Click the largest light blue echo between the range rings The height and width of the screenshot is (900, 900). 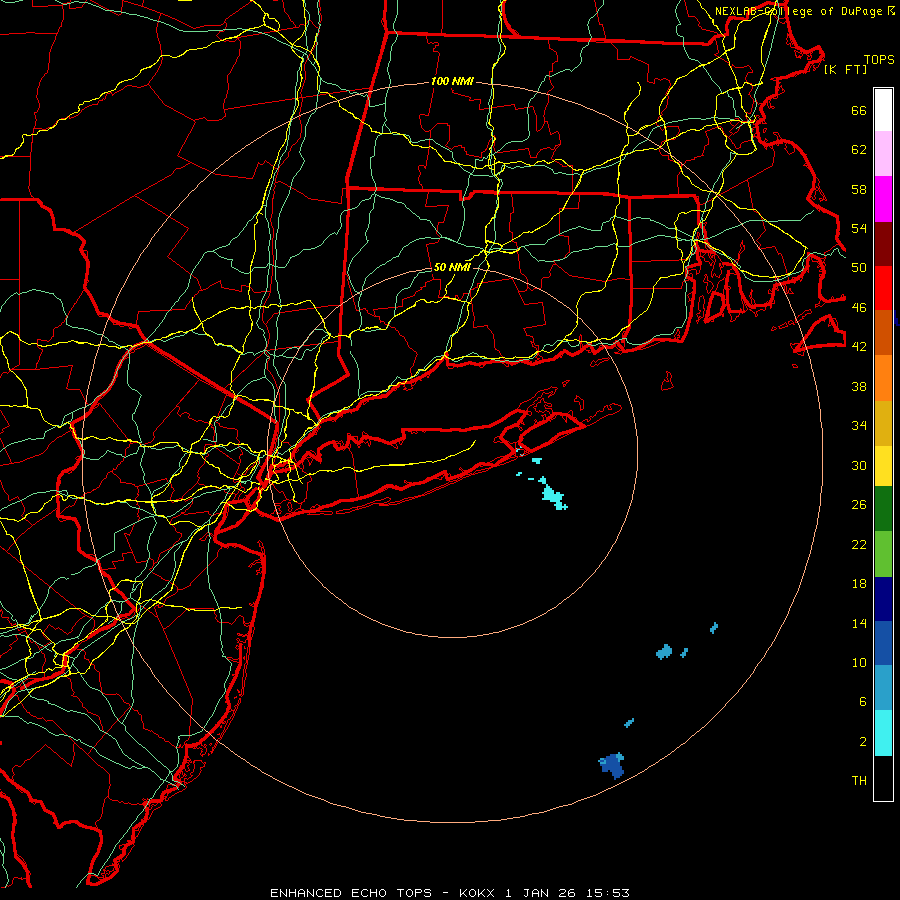[664, 652]
